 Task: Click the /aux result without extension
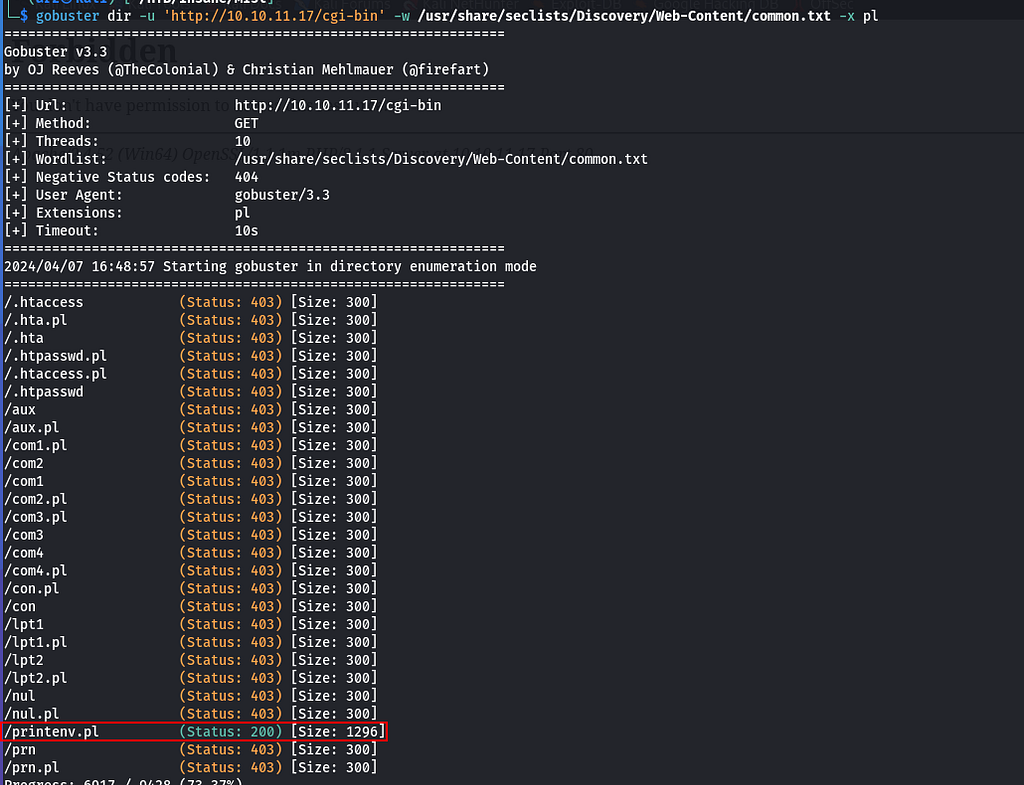[x=191, y=409]
